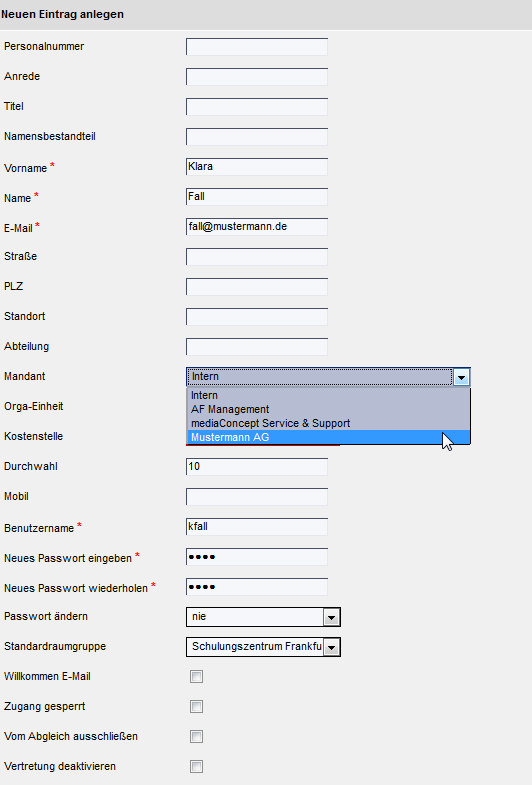Toggle Vertretung deaktivieren checkbox

click(196, 767)
